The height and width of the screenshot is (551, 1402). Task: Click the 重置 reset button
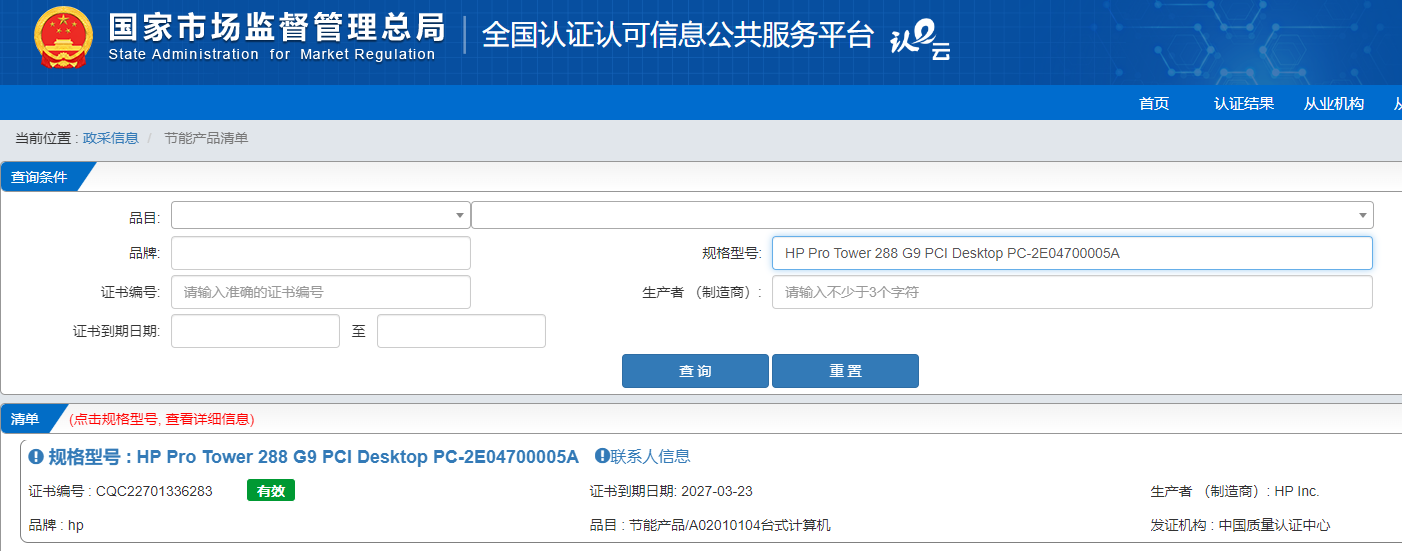tap(845, 371)
